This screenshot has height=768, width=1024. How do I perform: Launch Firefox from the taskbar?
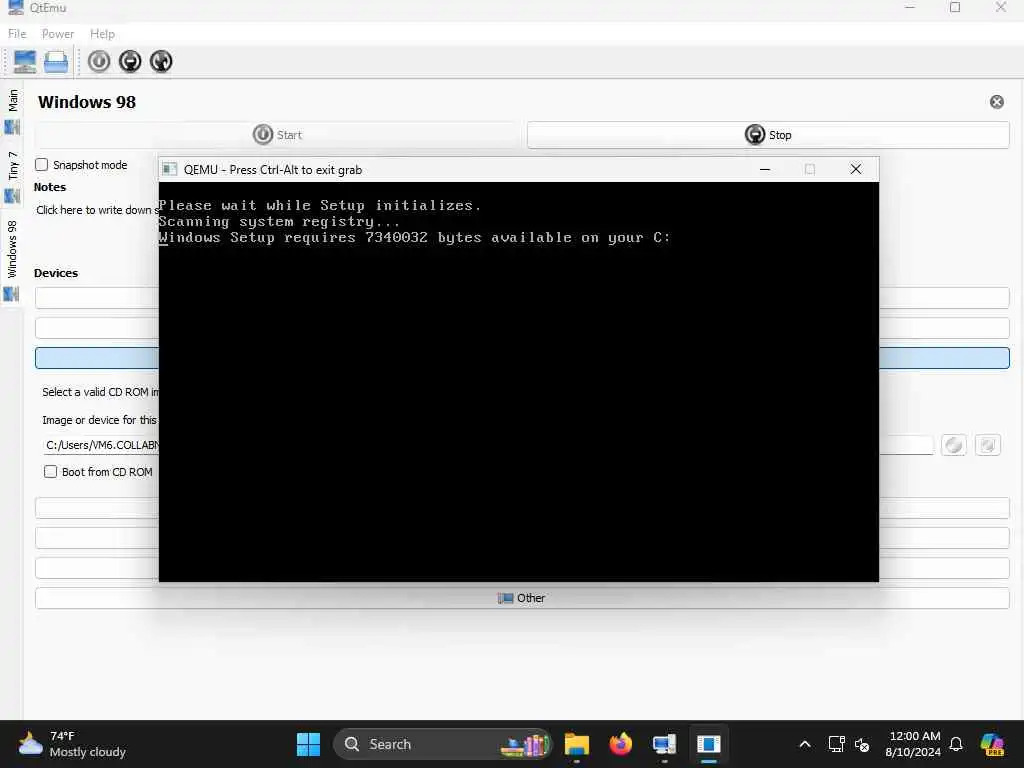[620, 744]
